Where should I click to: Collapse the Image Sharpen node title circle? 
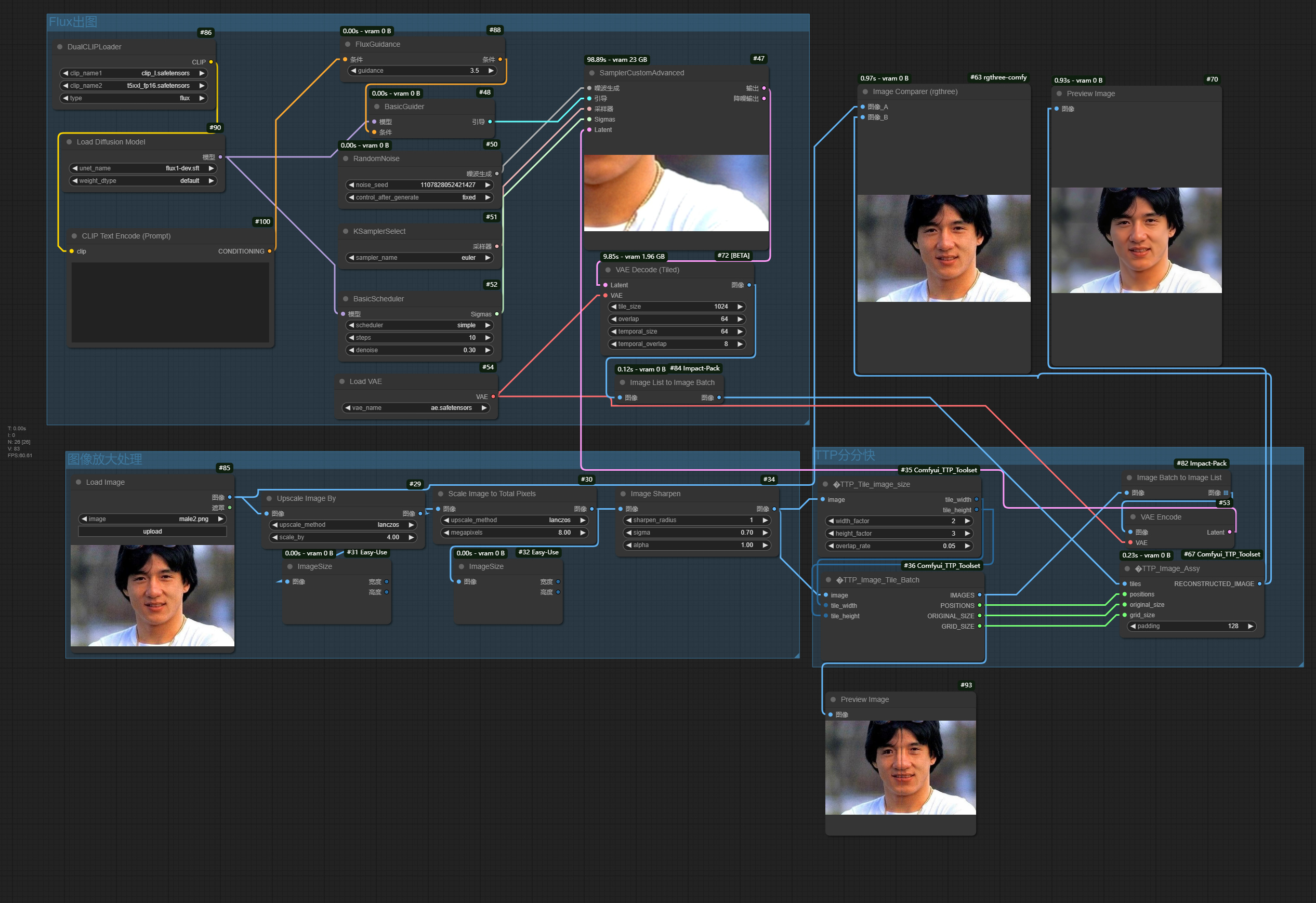click(x=624, y=494)
